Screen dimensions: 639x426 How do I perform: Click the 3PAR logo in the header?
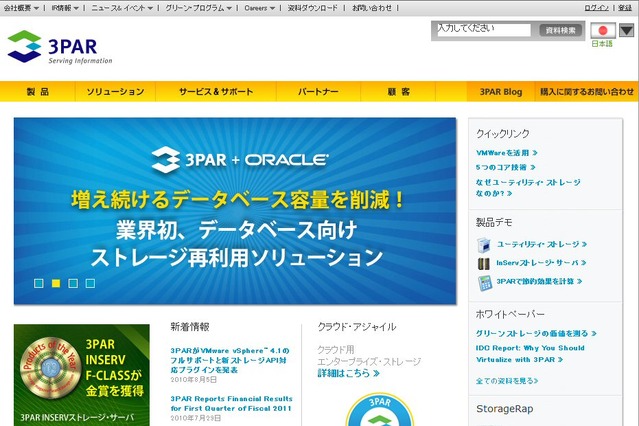coord(59,46)
